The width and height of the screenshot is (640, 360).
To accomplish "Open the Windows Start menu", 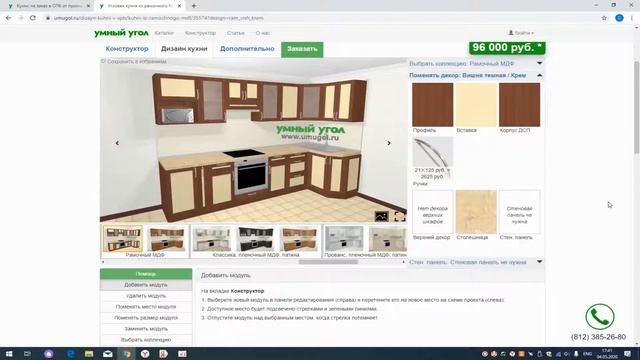I will [x=9, y=354].
